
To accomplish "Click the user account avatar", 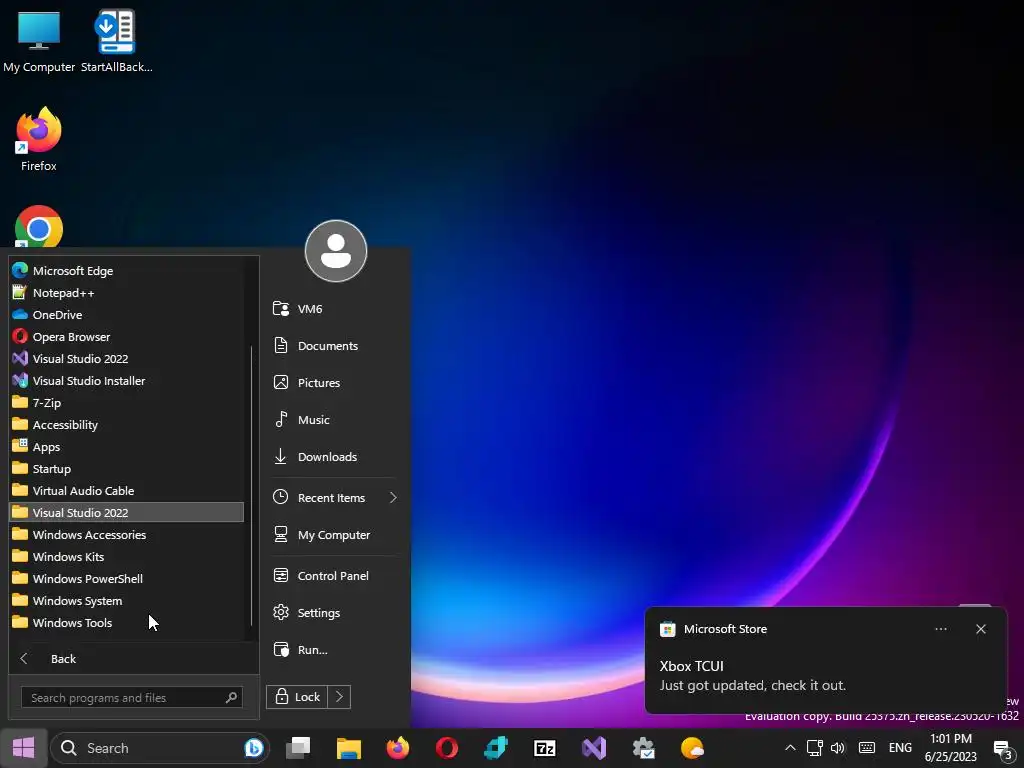I will [336, 251].
